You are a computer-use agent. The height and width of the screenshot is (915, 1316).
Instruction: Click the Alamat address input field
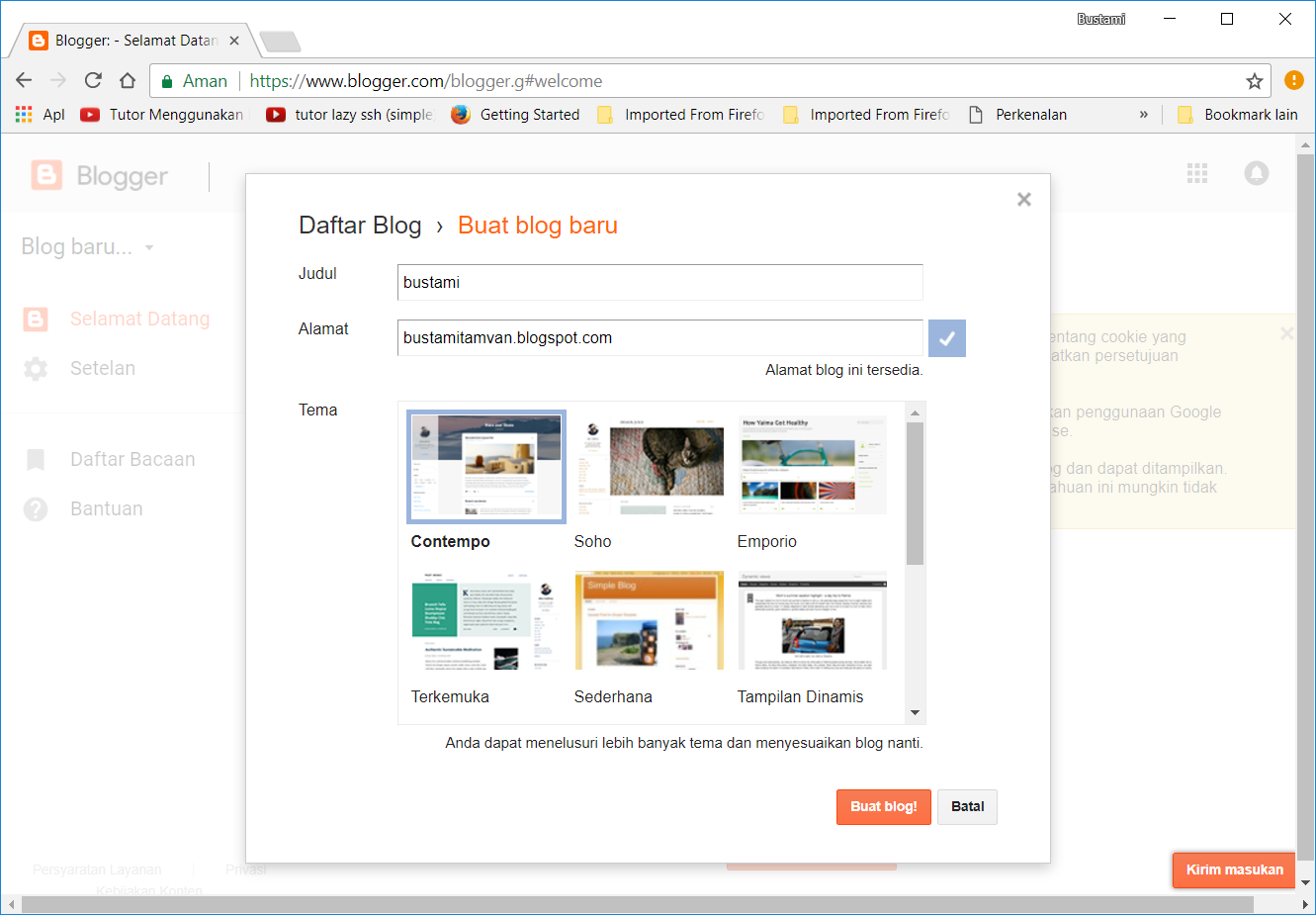coord(660,337)
